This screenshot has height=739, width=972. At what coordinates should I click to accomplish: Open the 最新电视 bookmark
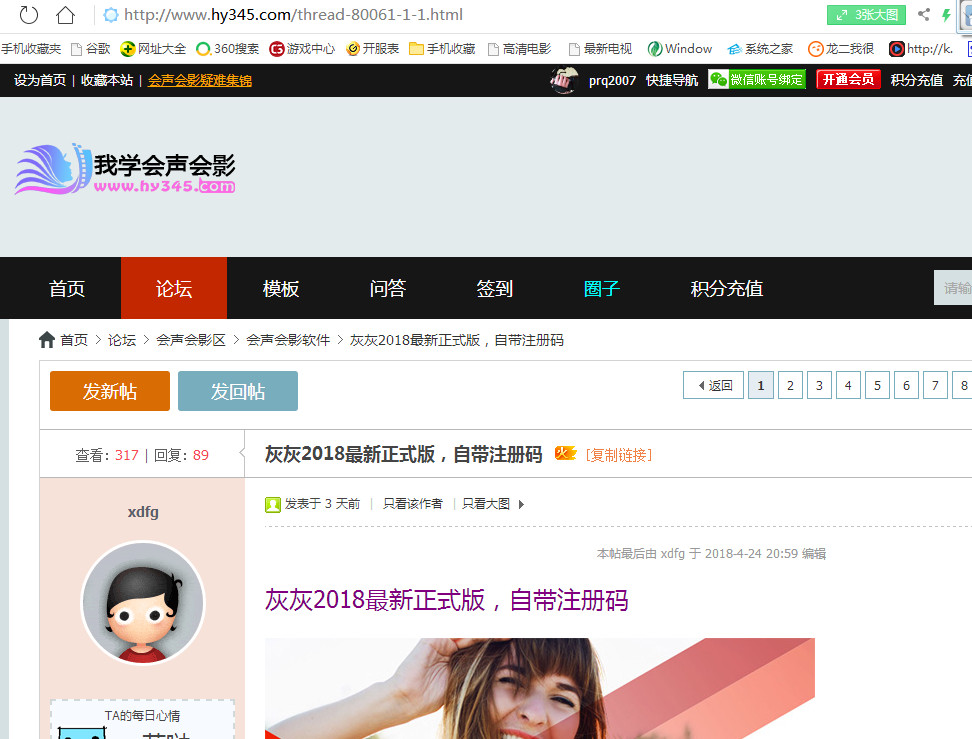[600, 49]
